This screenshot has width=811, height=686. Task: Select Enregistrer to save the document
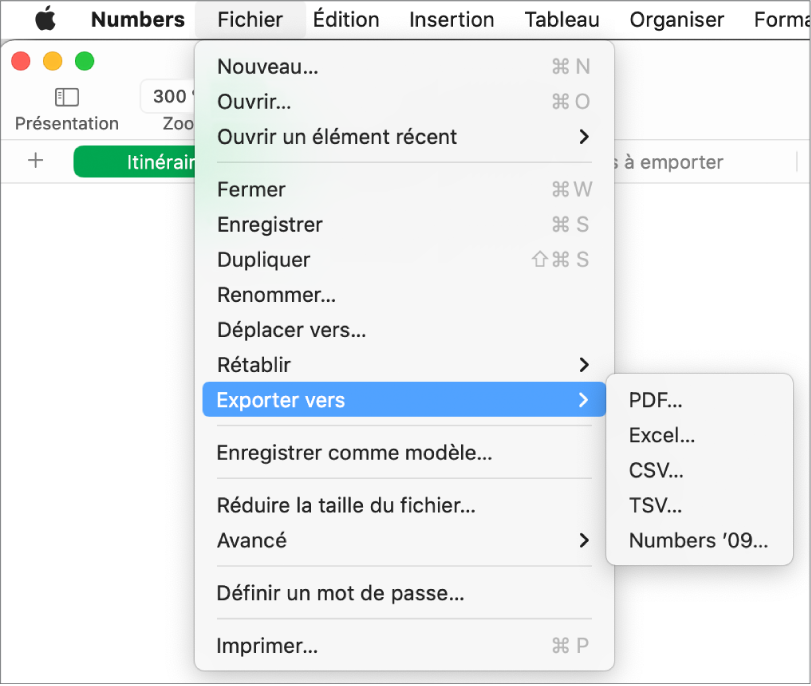tap(270, 225)
